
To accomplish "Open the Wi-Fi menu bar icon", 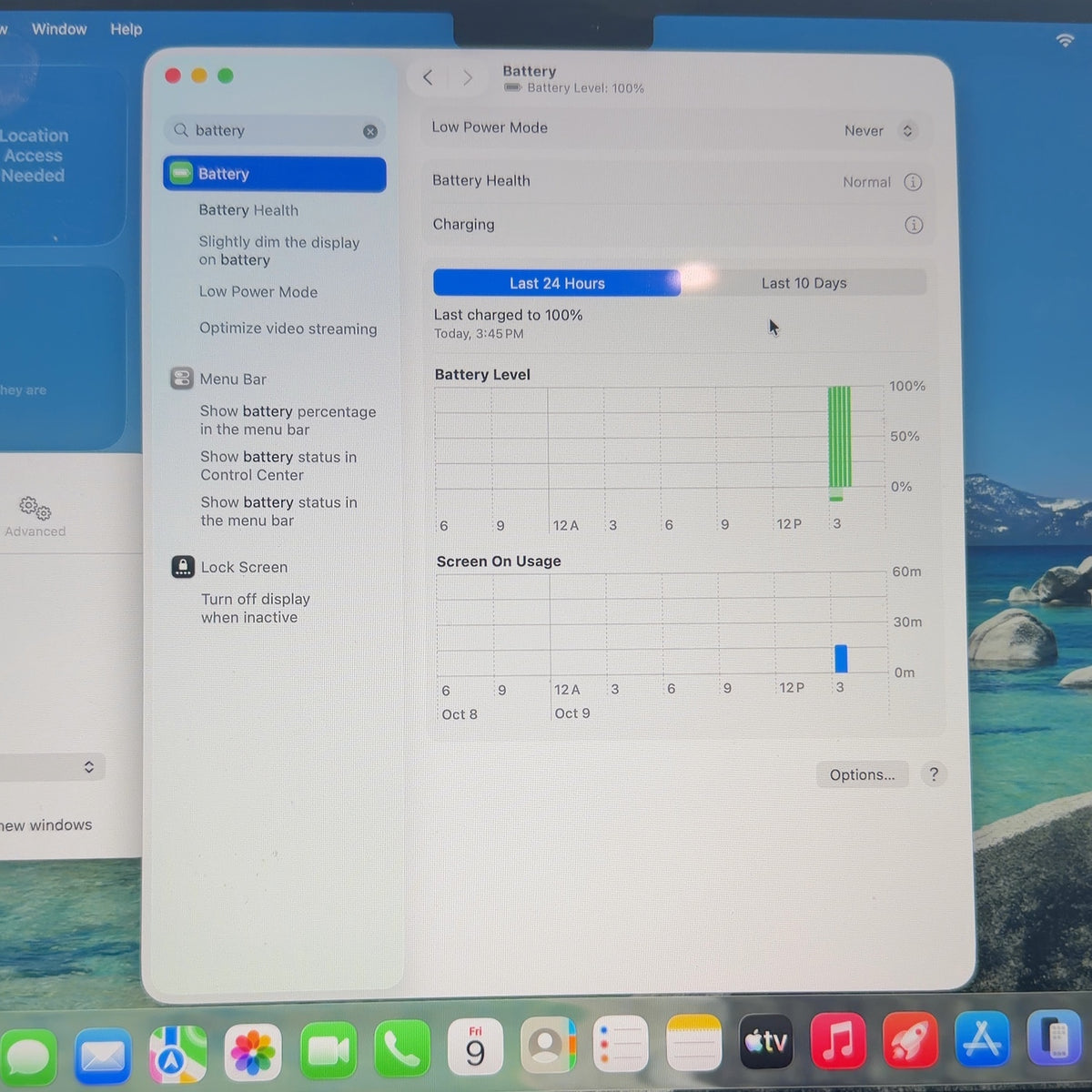I will coord(1065,40).
